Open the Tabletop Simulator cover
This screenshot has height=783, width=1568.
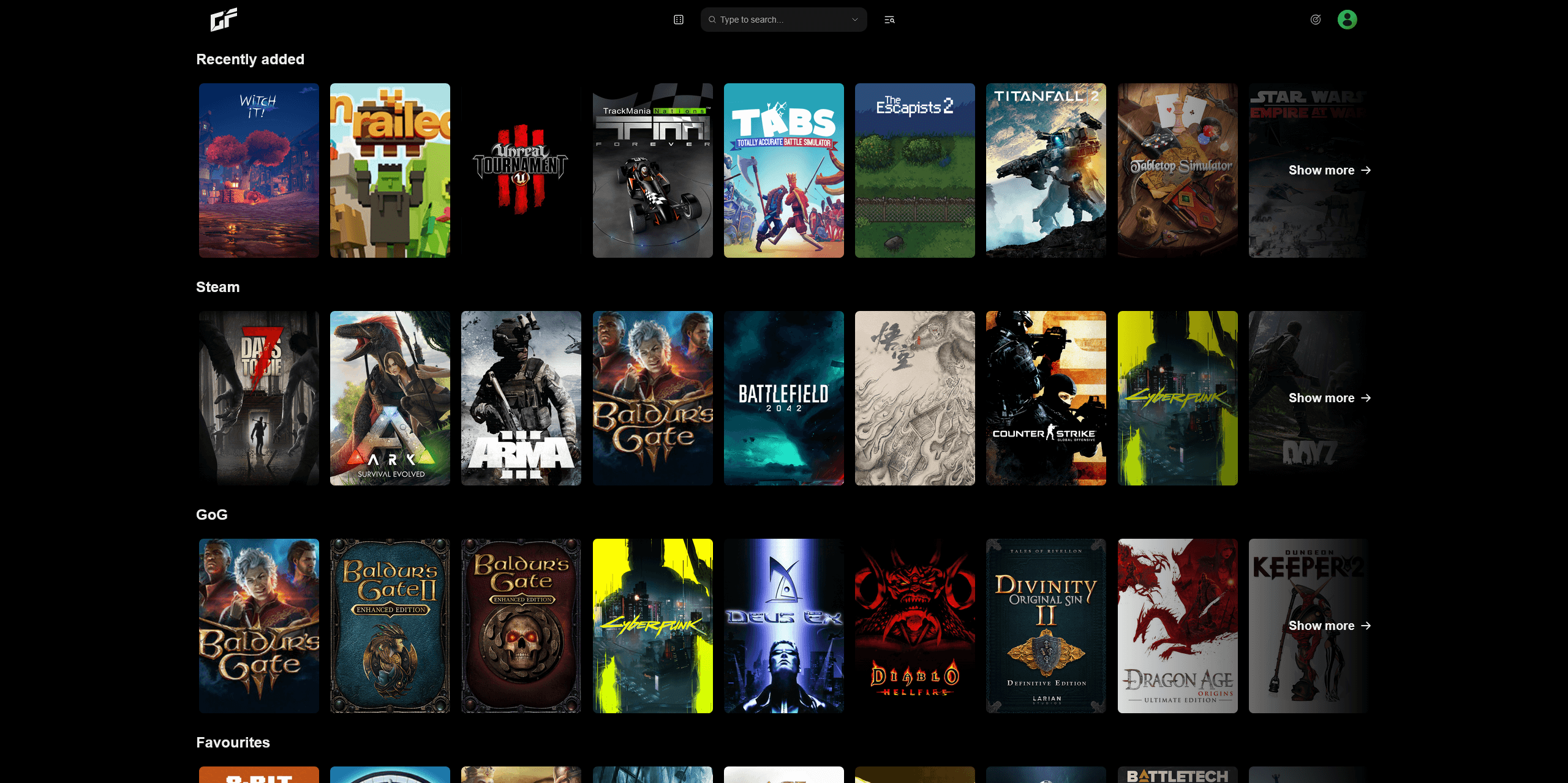point(1178,170)
